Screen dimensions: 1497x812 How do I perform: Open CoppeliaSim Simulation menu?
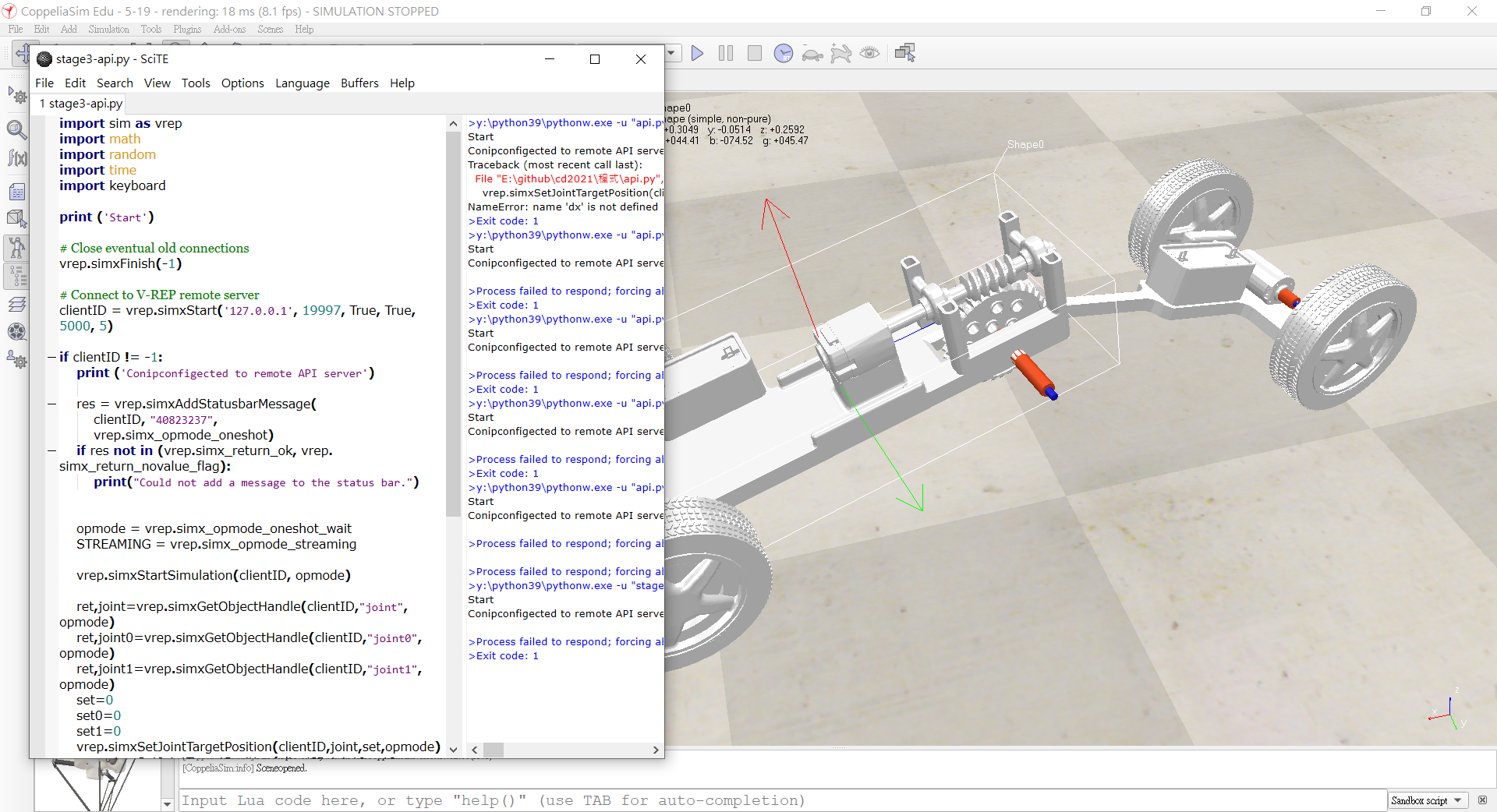[x=108, y=29]
